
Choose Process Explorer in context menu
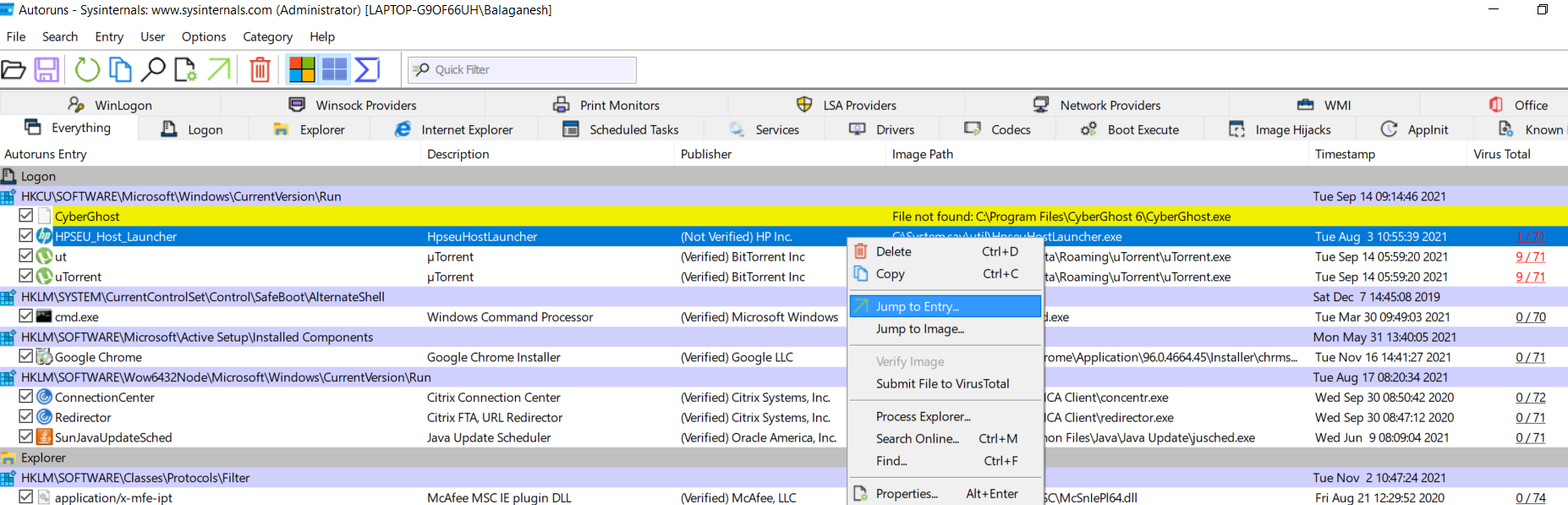coord(945,416)
